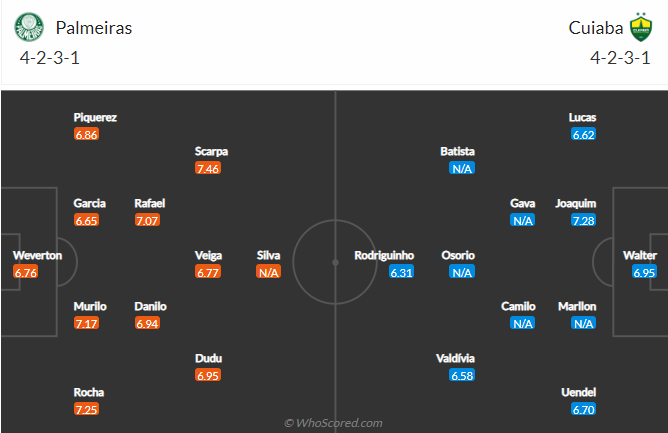Select Silva's N/A rating badge
This screenshot has height=433, width=668.
pyautogui.click(x=268, y=272)
